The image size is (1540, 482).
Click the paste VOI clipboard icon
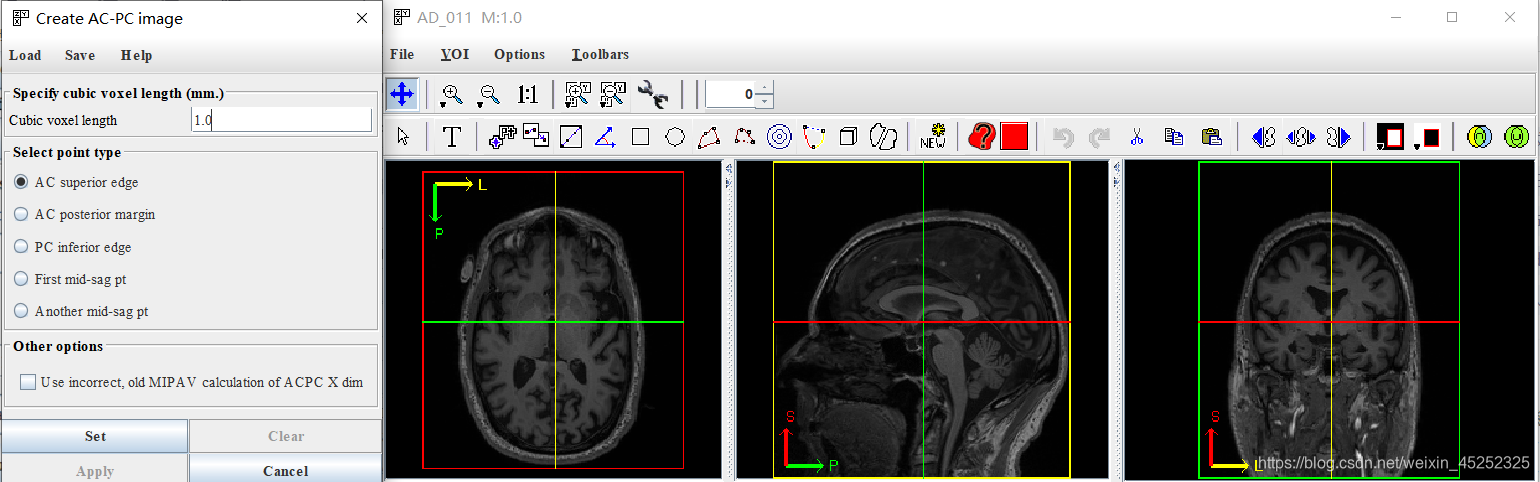point(1211,137)
